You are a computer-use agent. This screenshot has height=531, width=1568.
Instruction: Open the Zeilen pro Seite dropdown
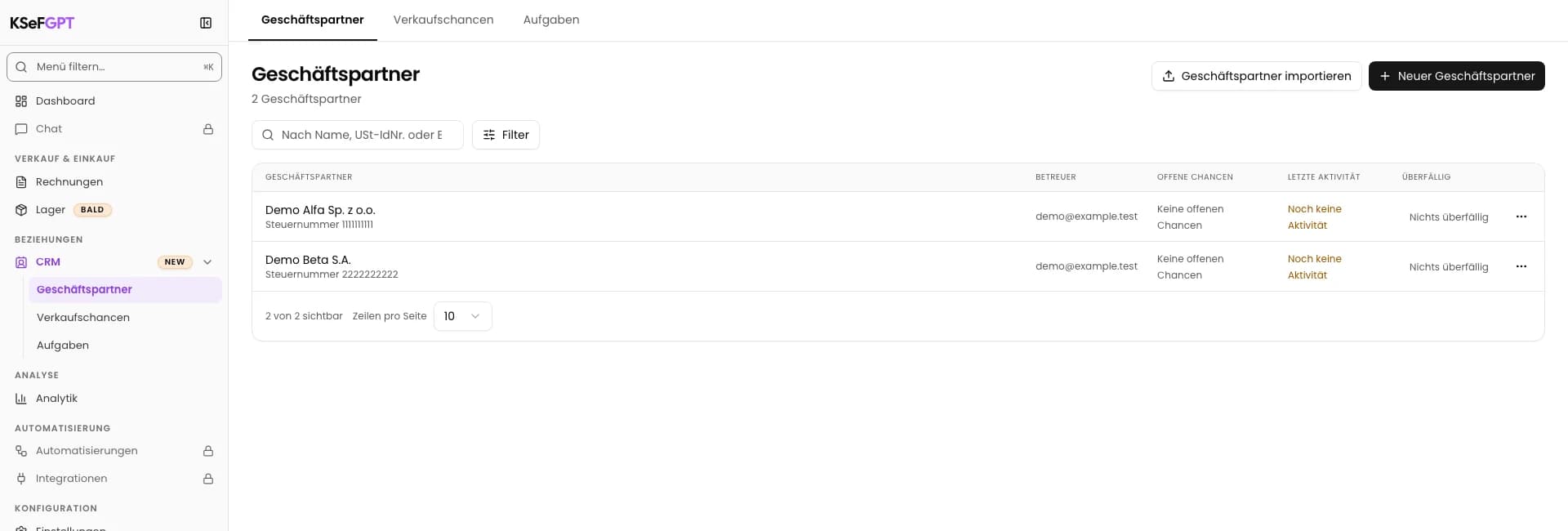[463, 316]
